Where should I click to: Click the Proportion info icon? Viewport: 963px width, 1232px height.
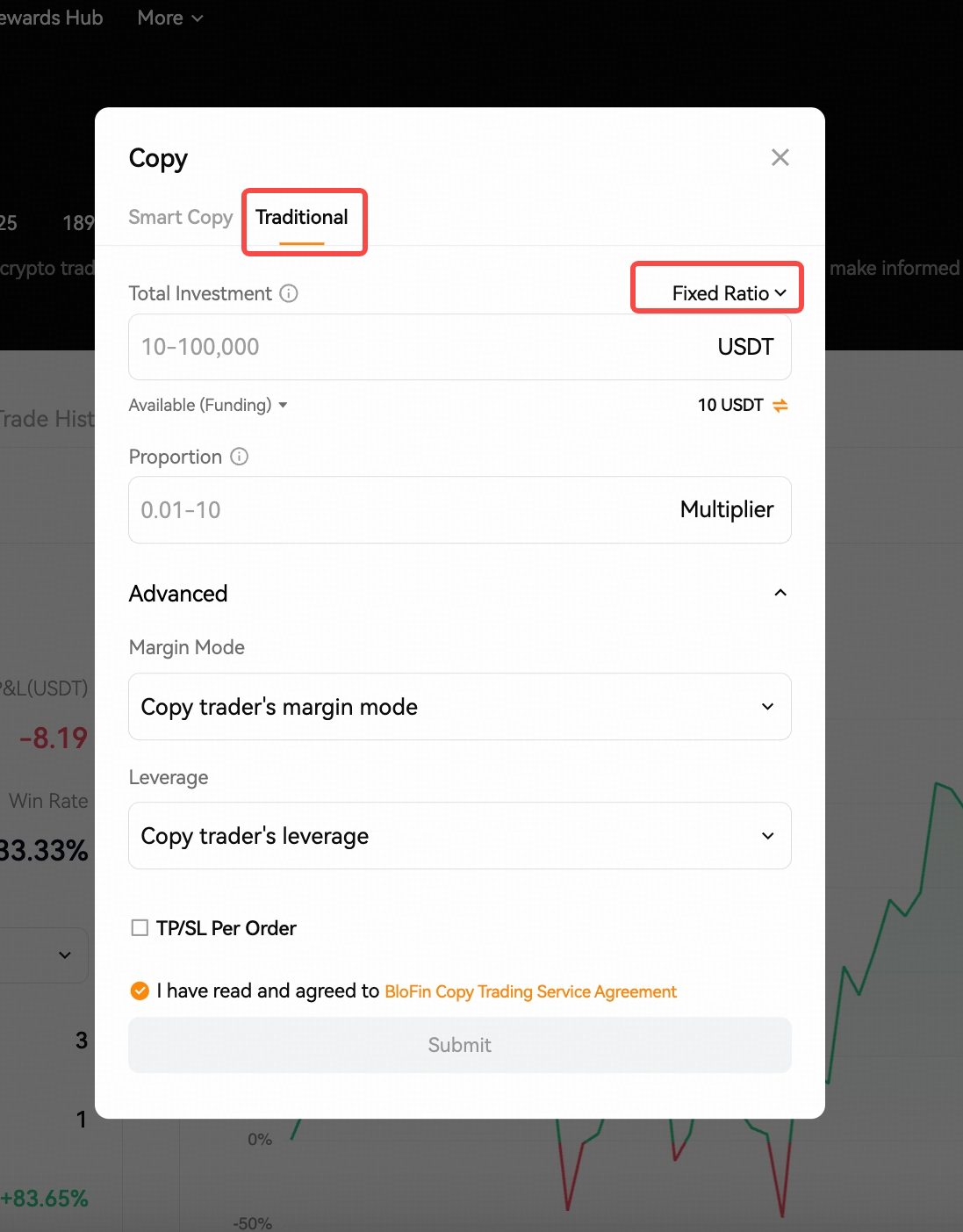click(x=239, y=457)
